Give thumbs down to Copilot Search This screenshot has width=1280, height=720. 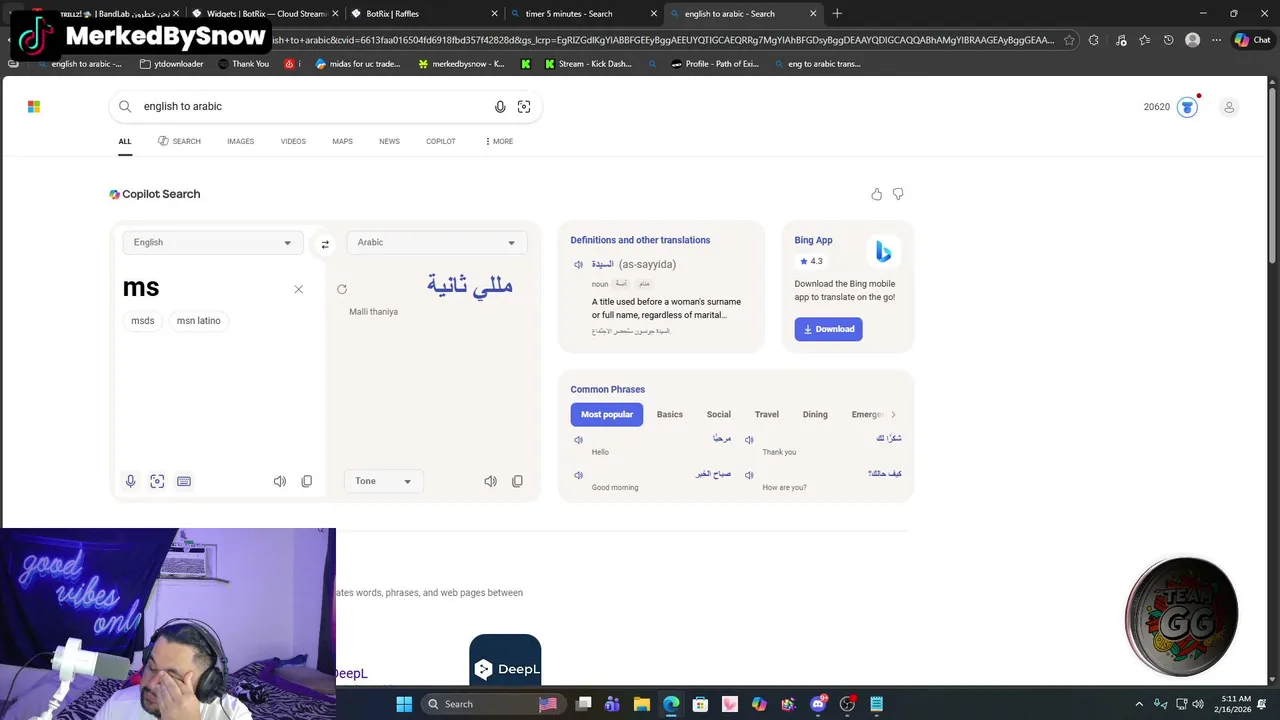pos(898,194)
